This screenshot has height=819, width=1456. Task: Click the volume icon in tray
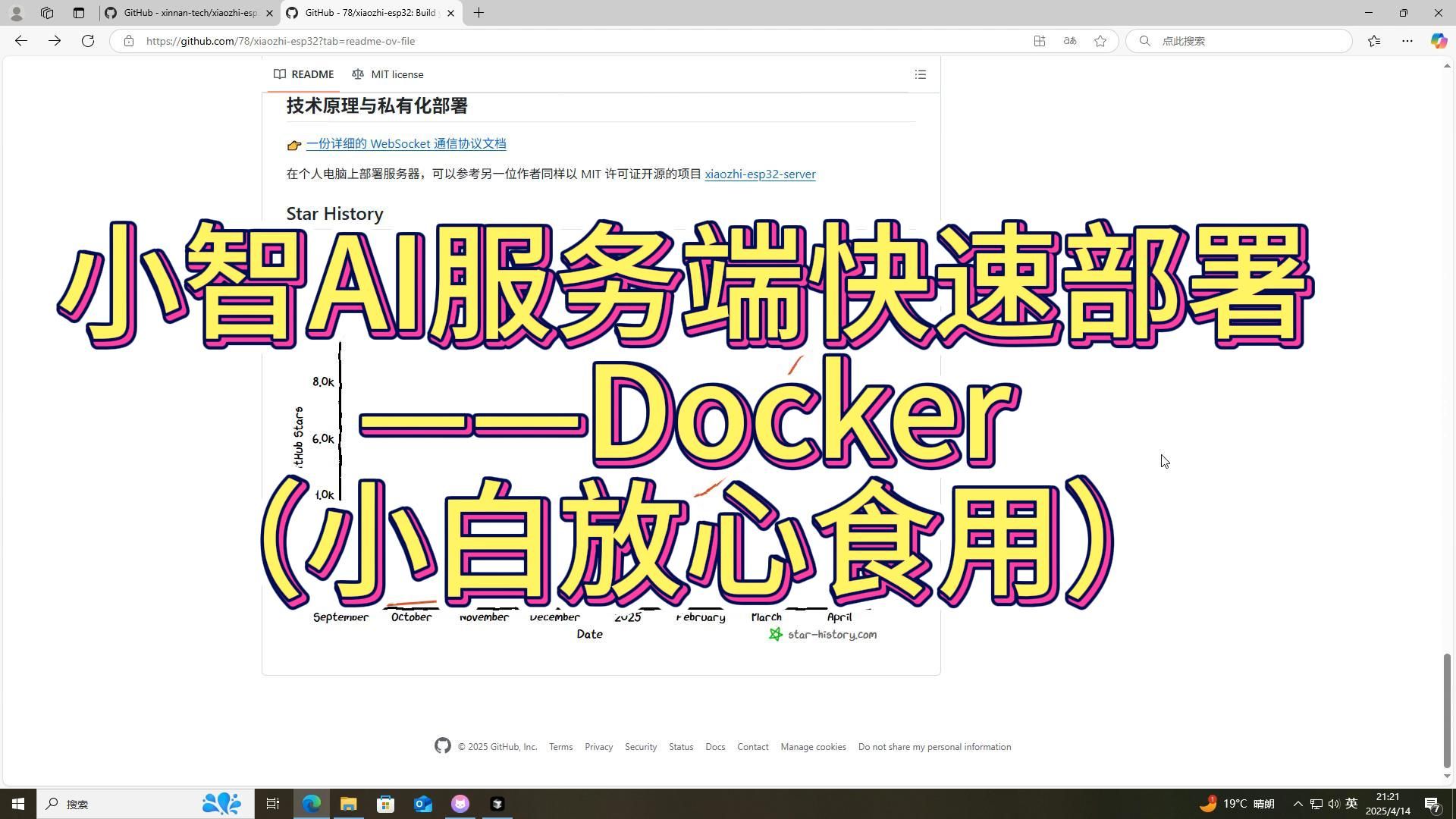(1334, 804)
